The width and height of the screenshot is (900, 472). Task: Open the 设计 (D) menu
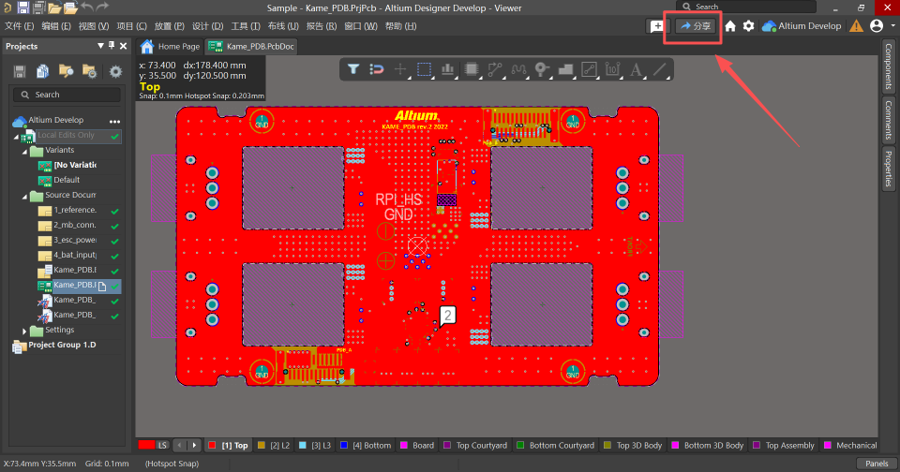click(x=208, y=26)
